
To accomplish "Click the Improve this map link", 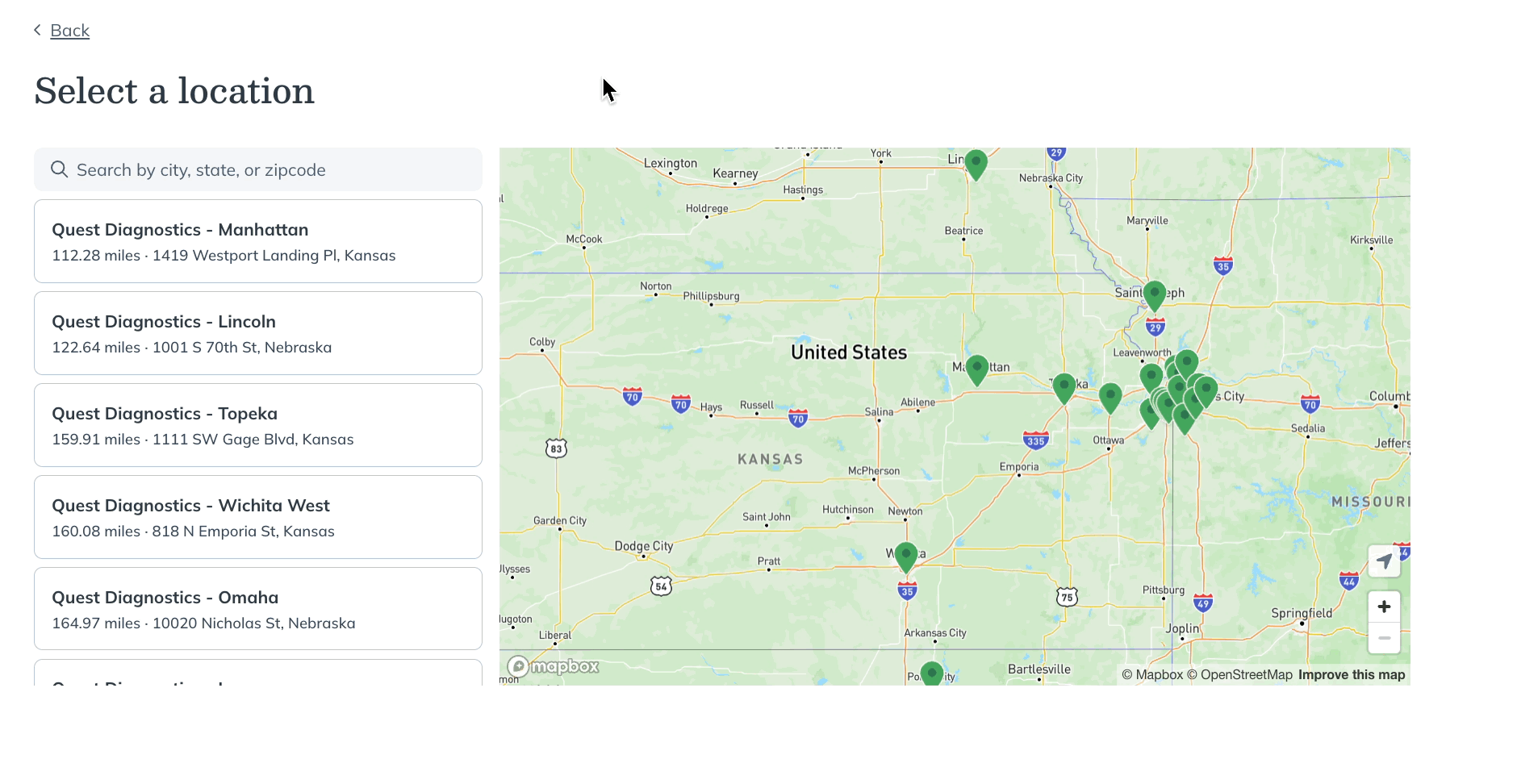I will [x=1352, y=675].
